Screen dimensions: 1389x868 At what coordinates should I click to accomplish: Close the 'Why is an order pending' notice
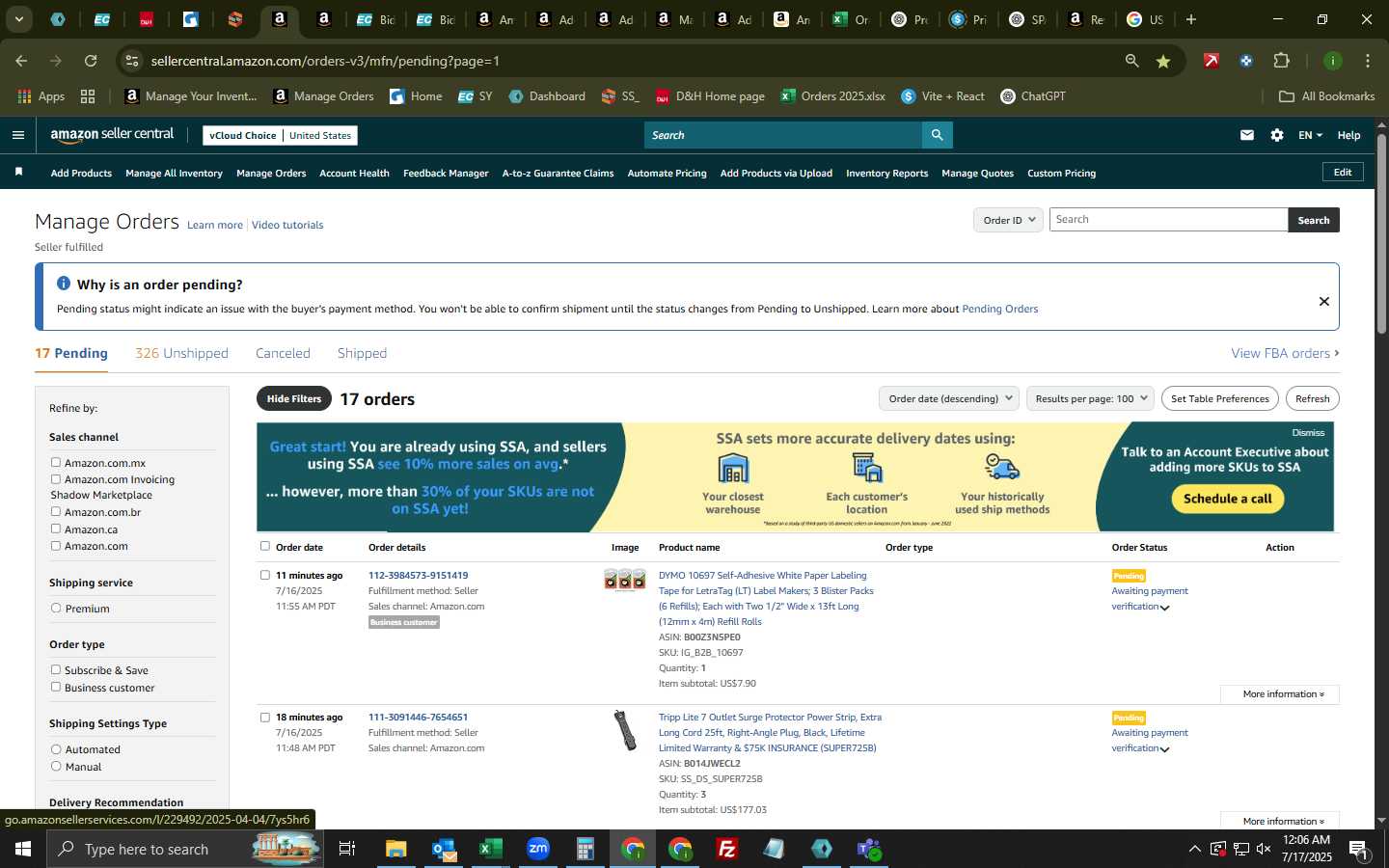pyautogui.click(x=1324, y=301)
